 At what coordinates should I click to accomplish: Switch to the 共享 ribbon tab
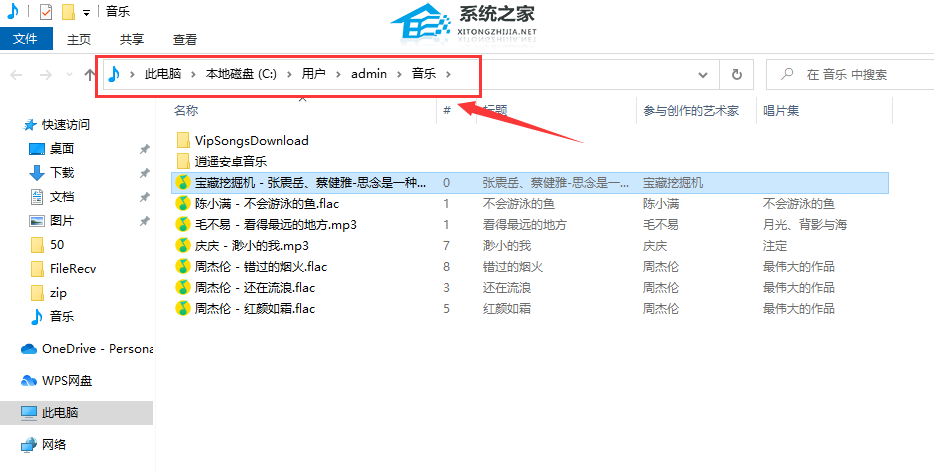[x=132, y=39]
